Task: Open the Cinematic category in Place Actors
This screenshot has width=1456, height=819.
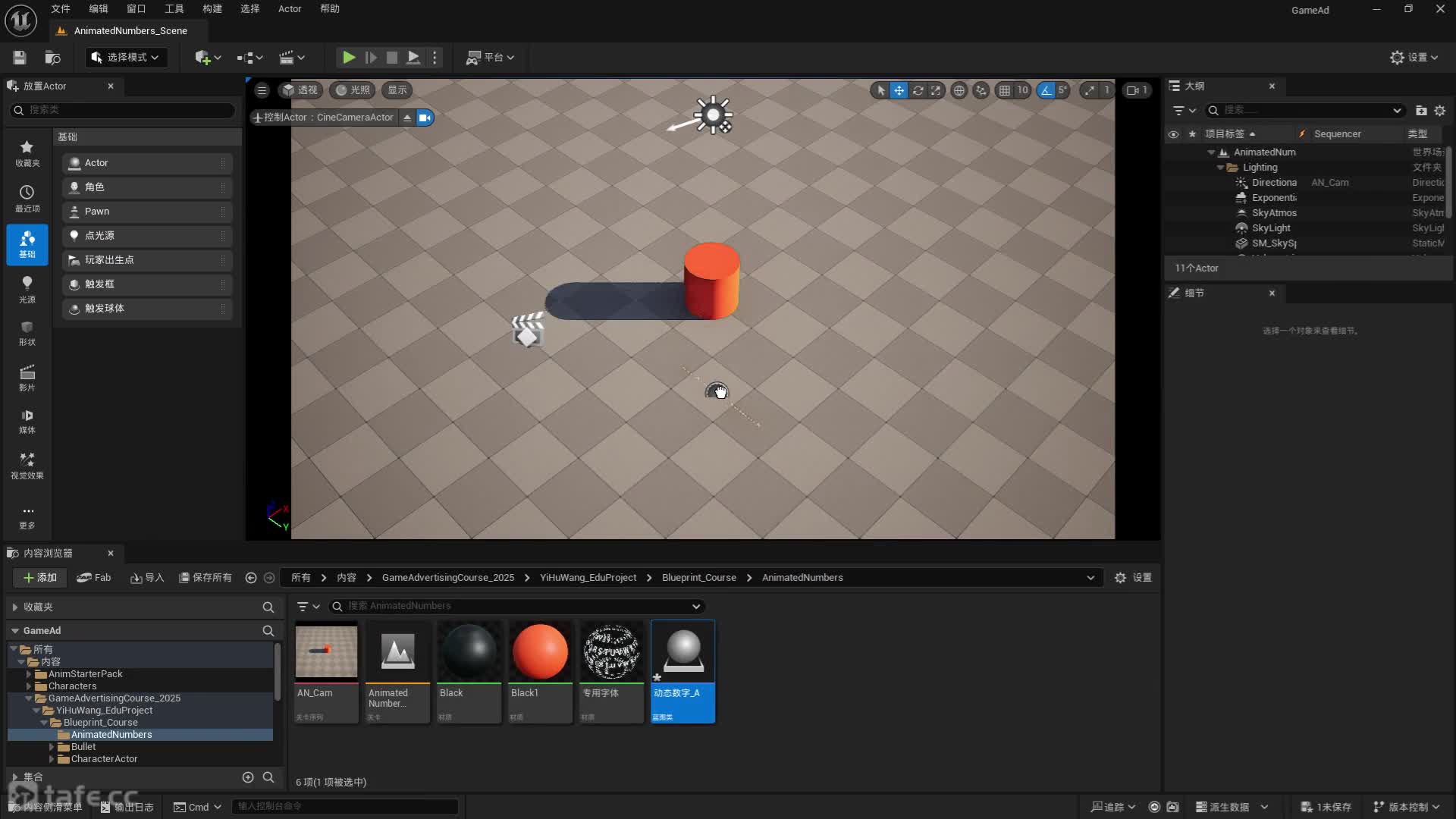Action: click(27, 378)
